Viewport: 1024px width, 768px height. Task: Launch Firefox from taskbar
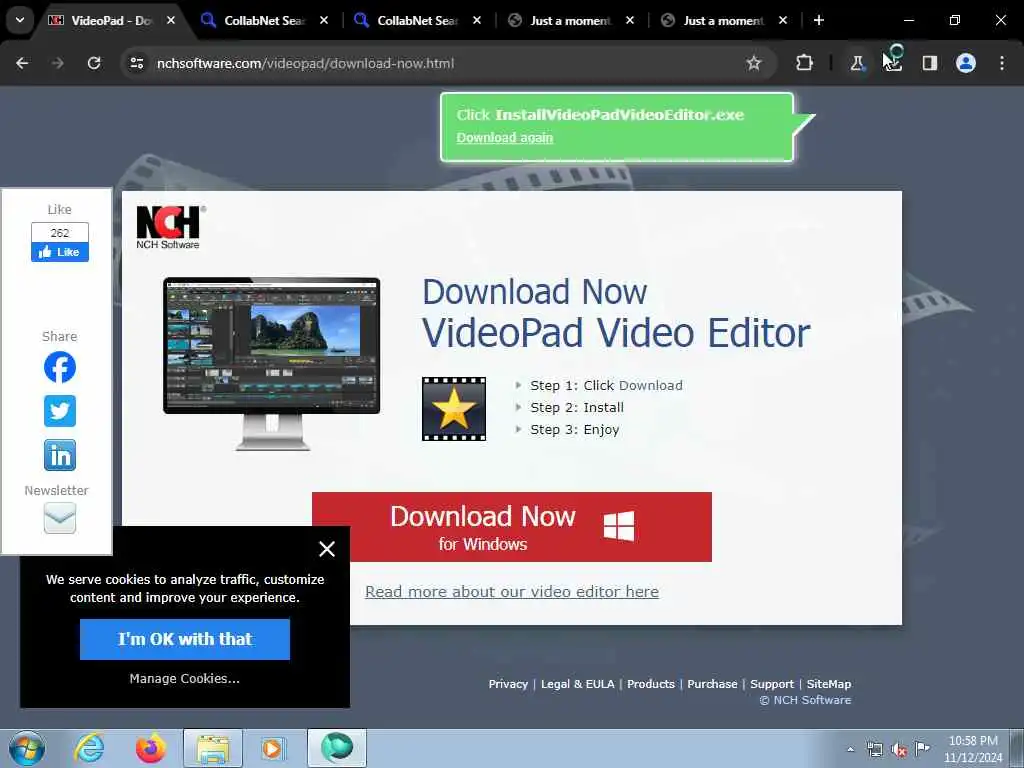[151, 748]
